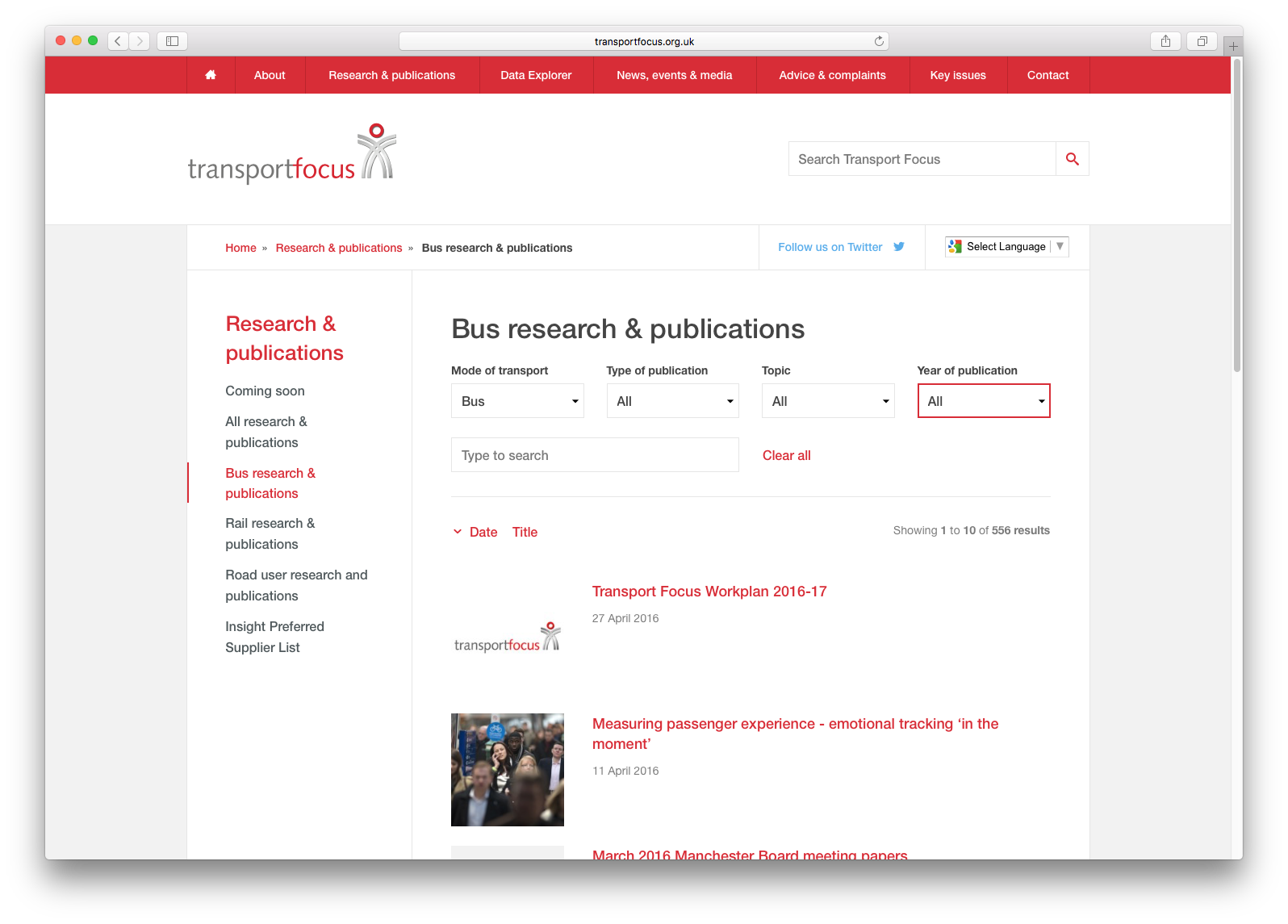Click the Type to search field
Image resolution: width=1288 pixels, height=924 pixels.
click(x=595, y=455)
